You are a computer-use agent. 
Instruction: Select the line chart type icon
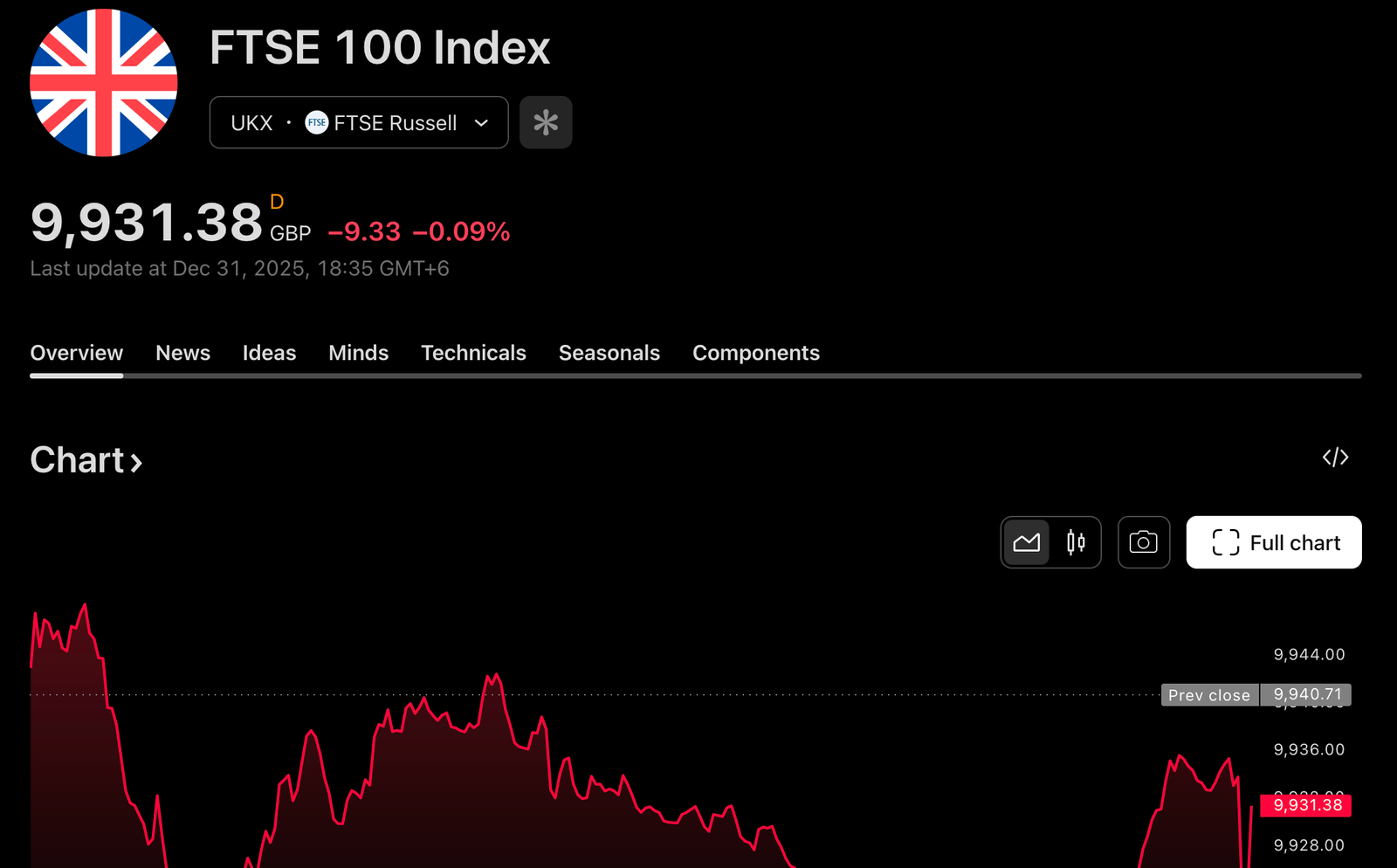[x=1027, y=542]
